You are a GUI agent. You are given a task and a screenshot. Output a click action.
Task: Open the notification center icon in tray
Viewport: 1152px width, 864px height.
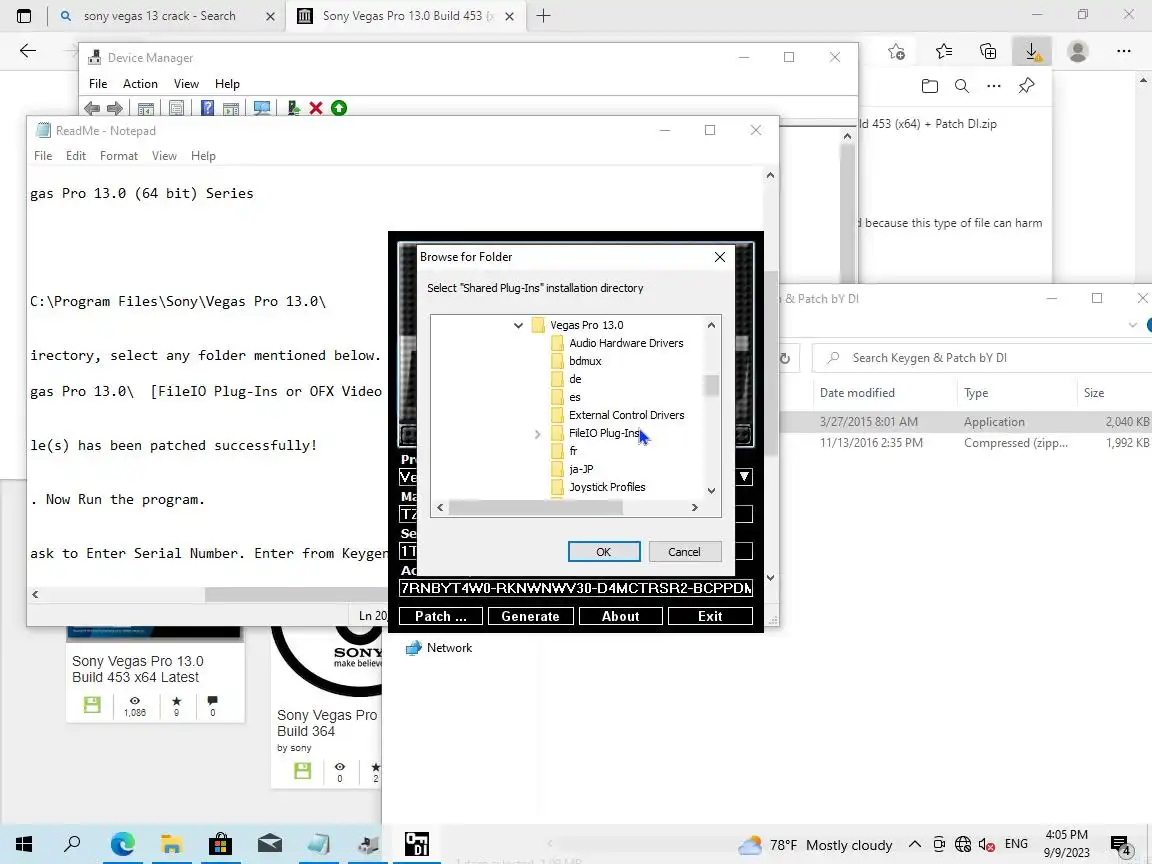pyautogui.click(x=1120, y=844)
